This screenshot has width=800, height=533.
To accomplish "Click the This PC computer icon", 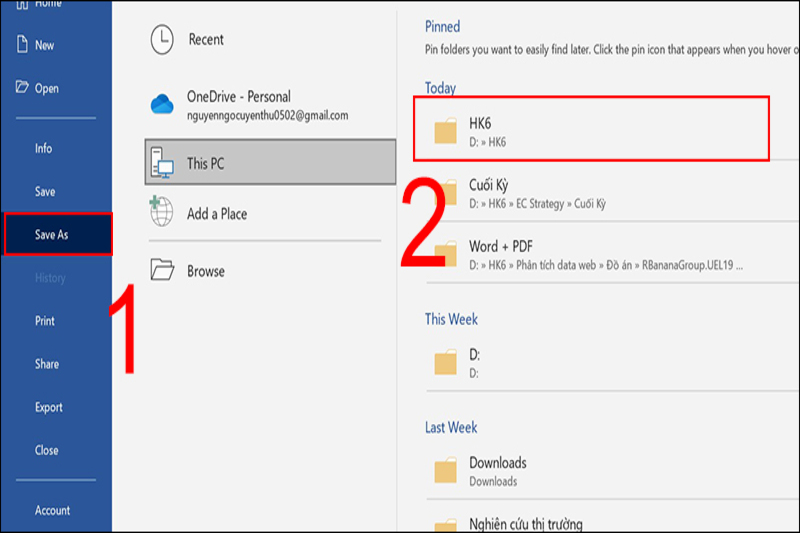I will click(x=161, y=163).
